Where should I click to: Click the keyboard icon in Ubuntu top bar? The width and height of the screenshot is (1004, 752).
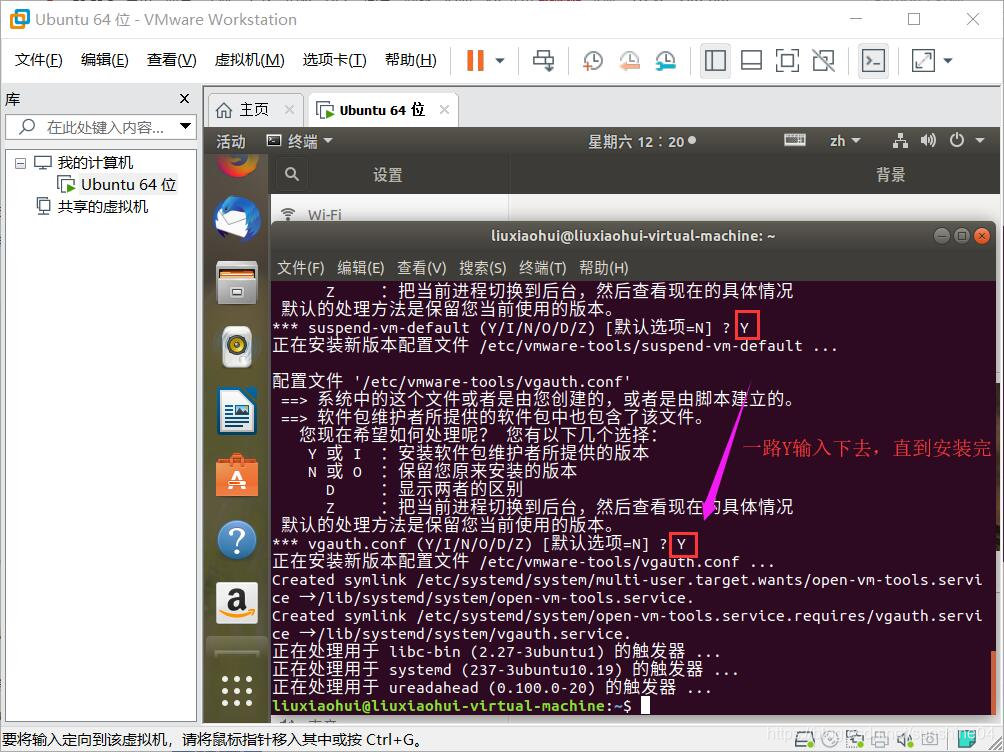[795, 140]
